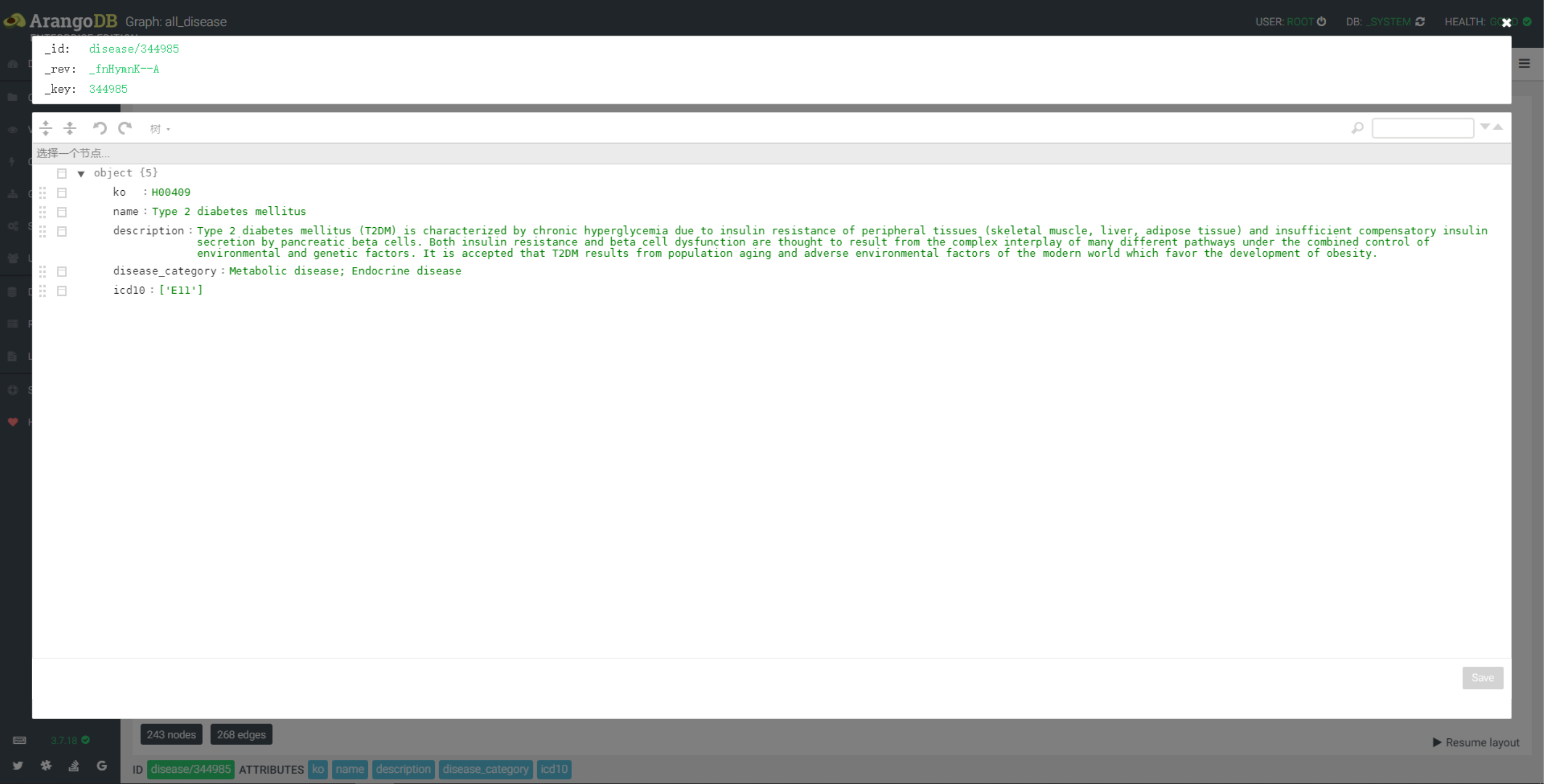This screenshot has height=784, width=1544.
Task: Click the icd10 field action checkbox
Action: pyautogui.click(x=62, y=291)
